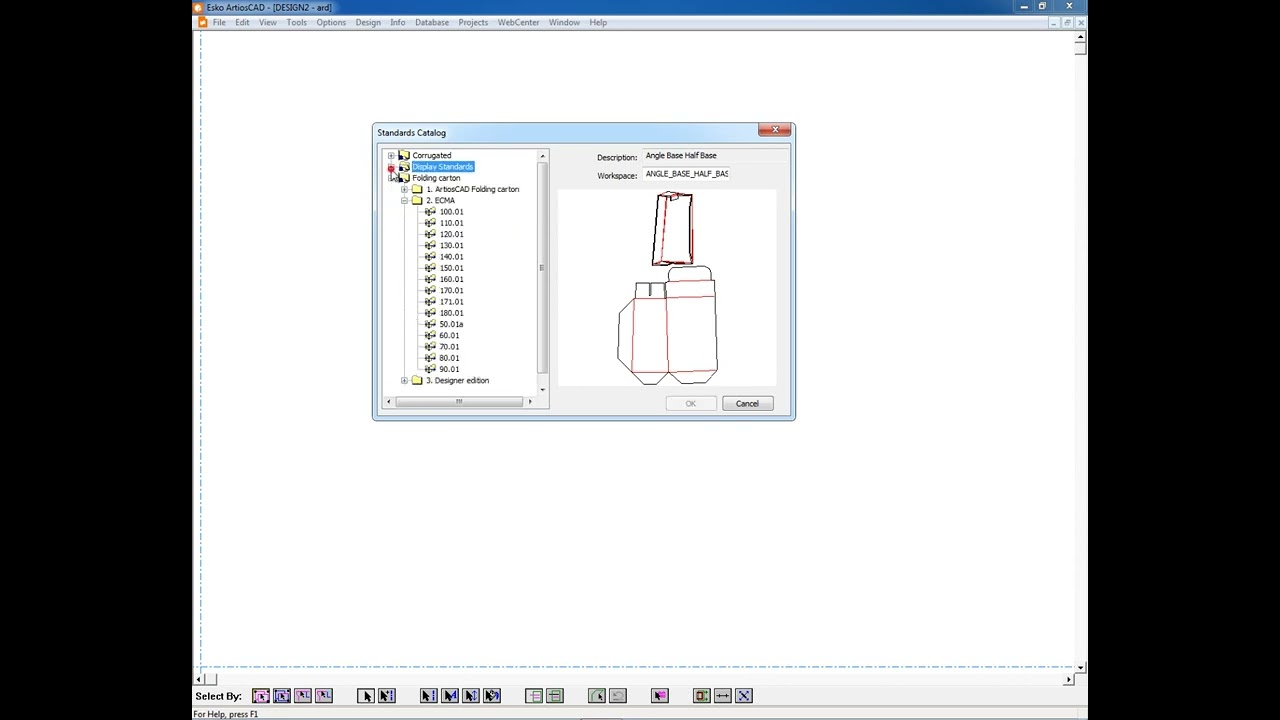Click the standard icon beside 160.01
The width and height of the screenshot is (1280, 720).
click(430, 279)
